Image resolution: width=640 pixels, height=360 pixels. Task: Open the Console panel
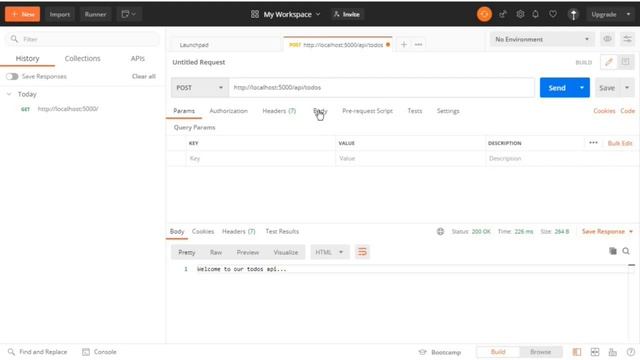(x=99, y=352)
